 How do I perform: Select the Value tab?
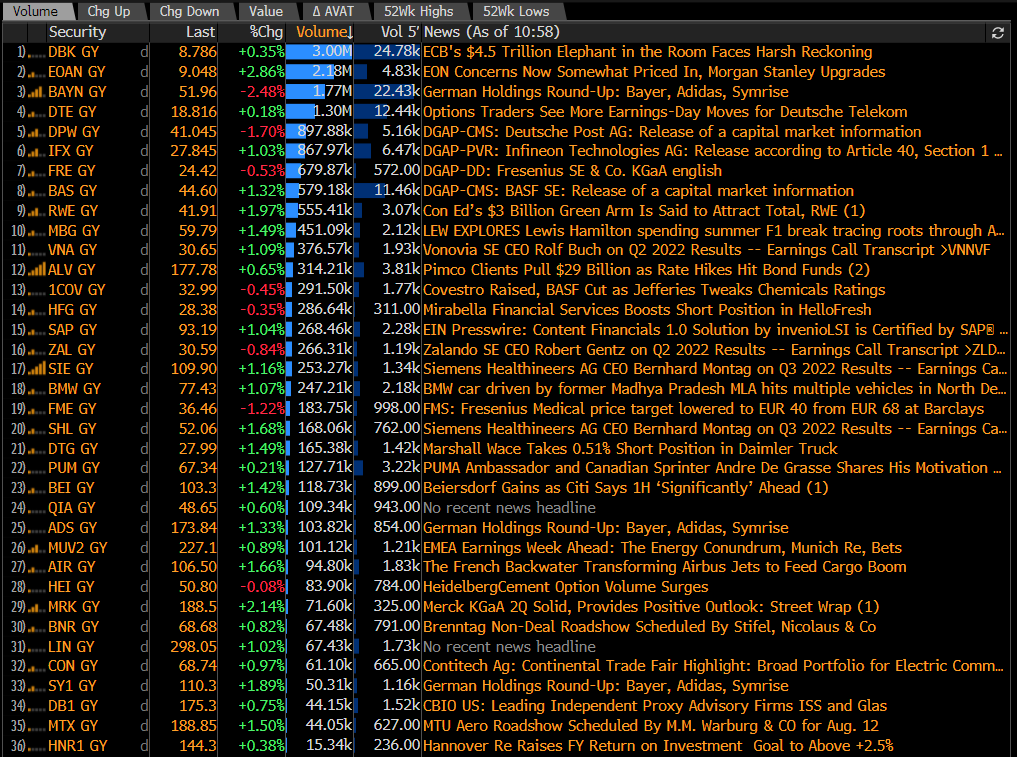click(x=266, y=11)
